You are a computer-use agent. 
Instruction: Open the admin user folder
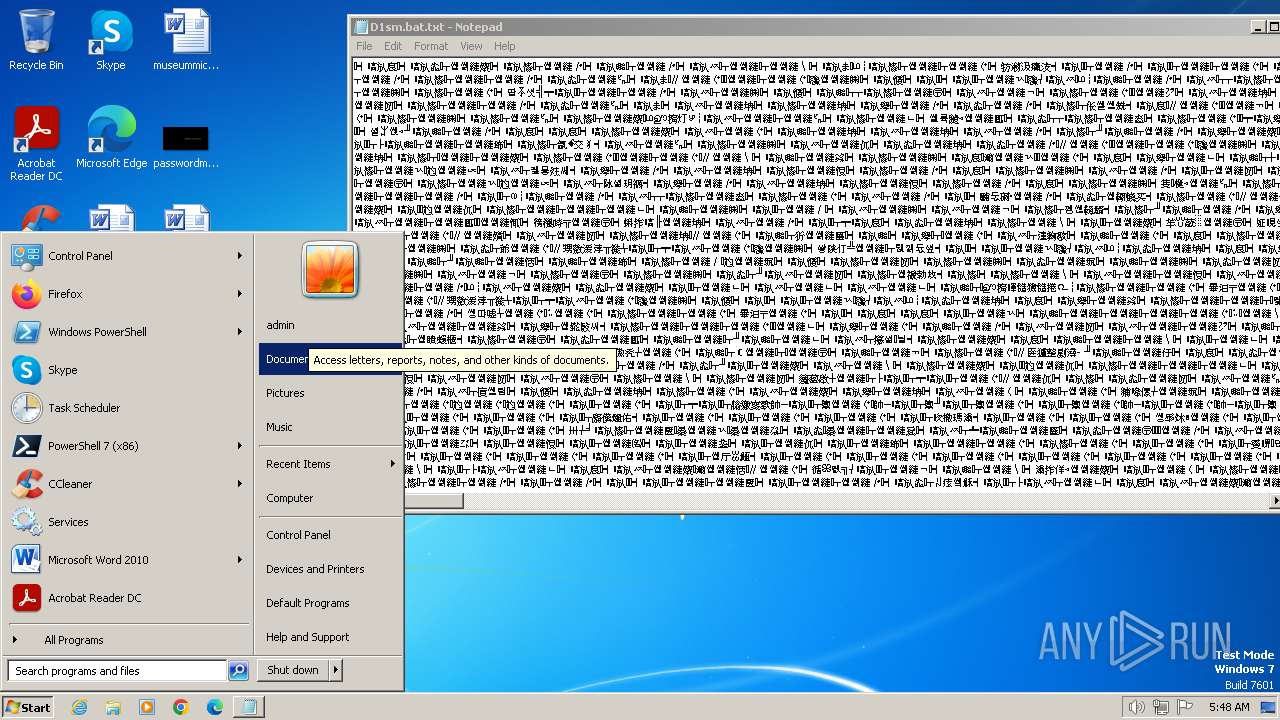pos(330,325)
